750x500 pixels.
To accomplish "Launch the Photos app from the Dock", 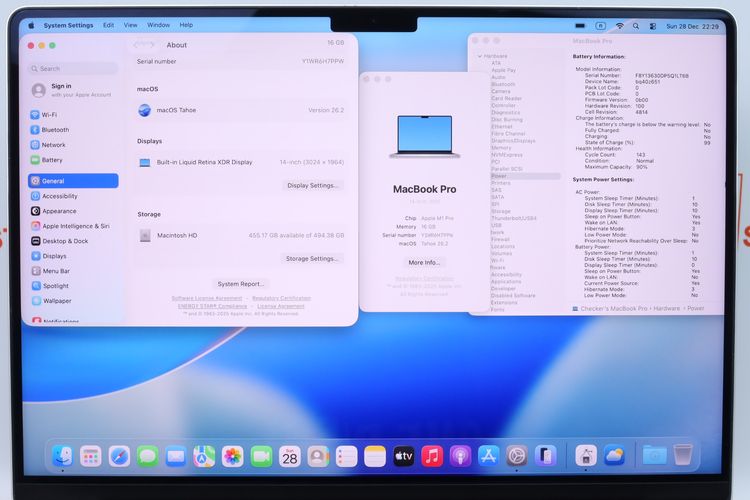I will tap(232, 456).
